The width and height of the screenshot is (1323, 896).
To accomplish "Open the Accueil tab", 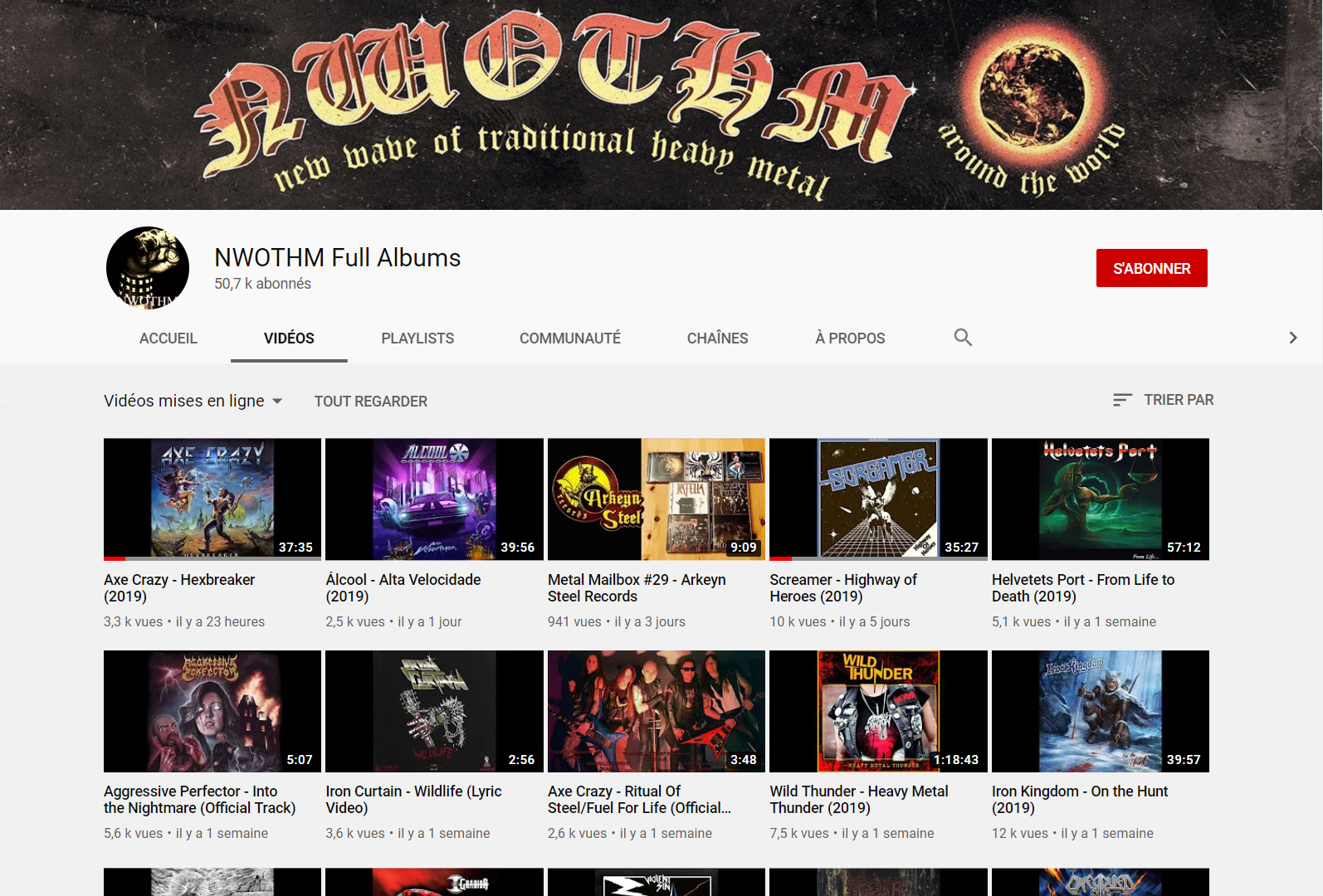I will (168, 338).
